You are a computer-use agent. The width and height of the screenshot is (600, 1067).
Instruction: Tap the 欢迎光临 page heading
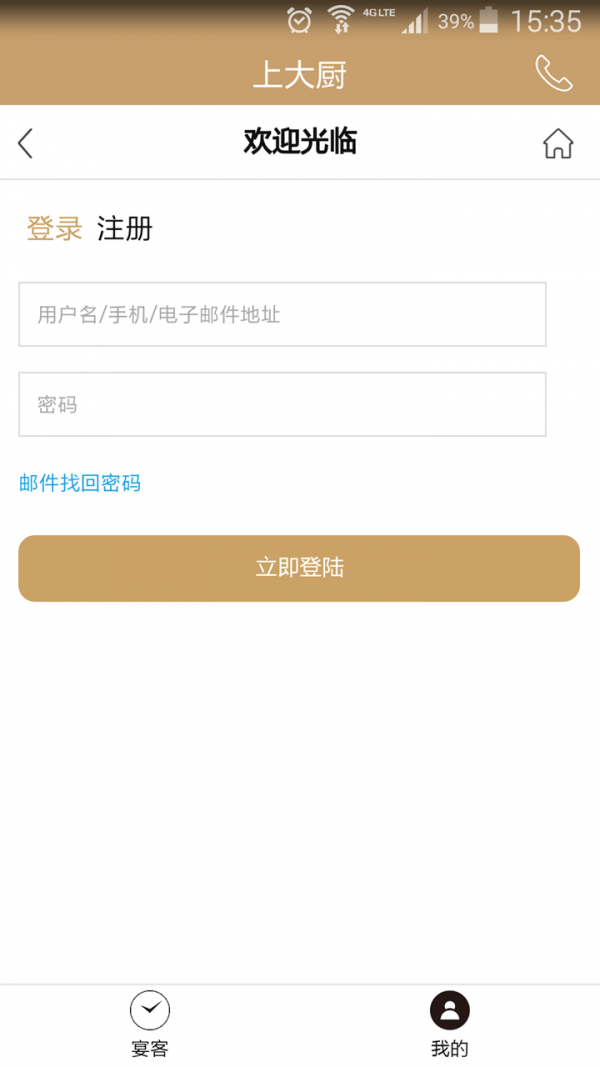300,142
